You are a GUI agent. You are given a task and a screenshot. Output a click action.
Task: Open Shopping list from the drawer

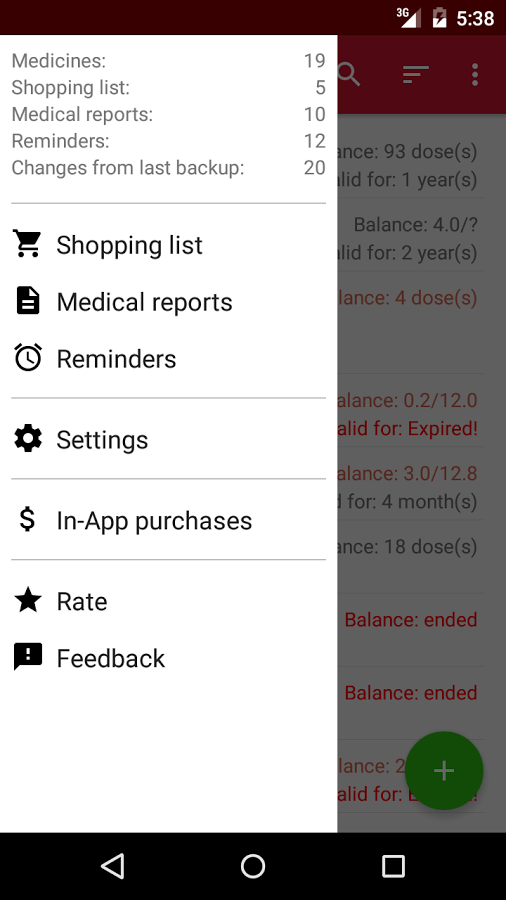[x=169, y=245]
